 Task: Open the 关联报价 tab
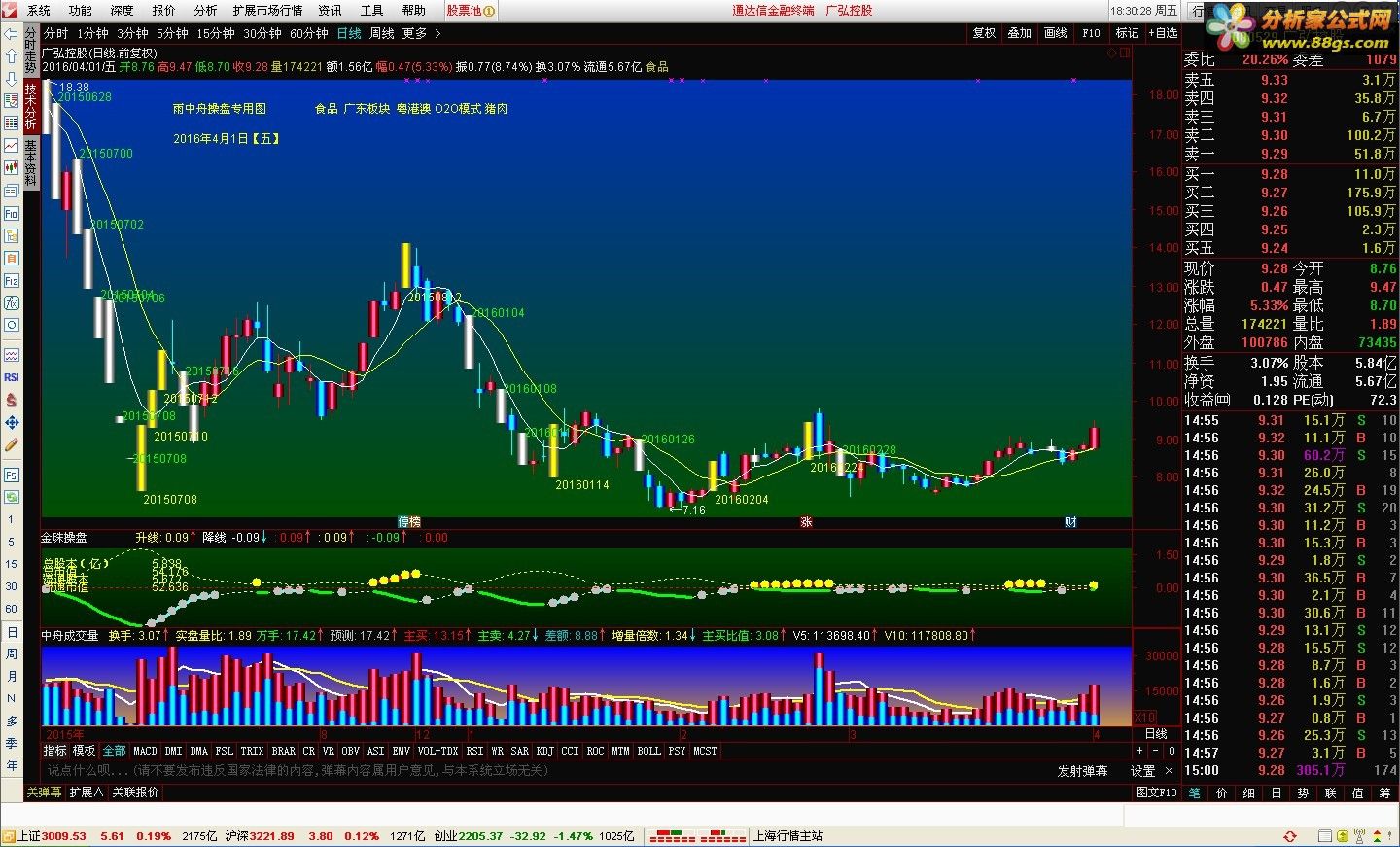click(x=135, y=793)
